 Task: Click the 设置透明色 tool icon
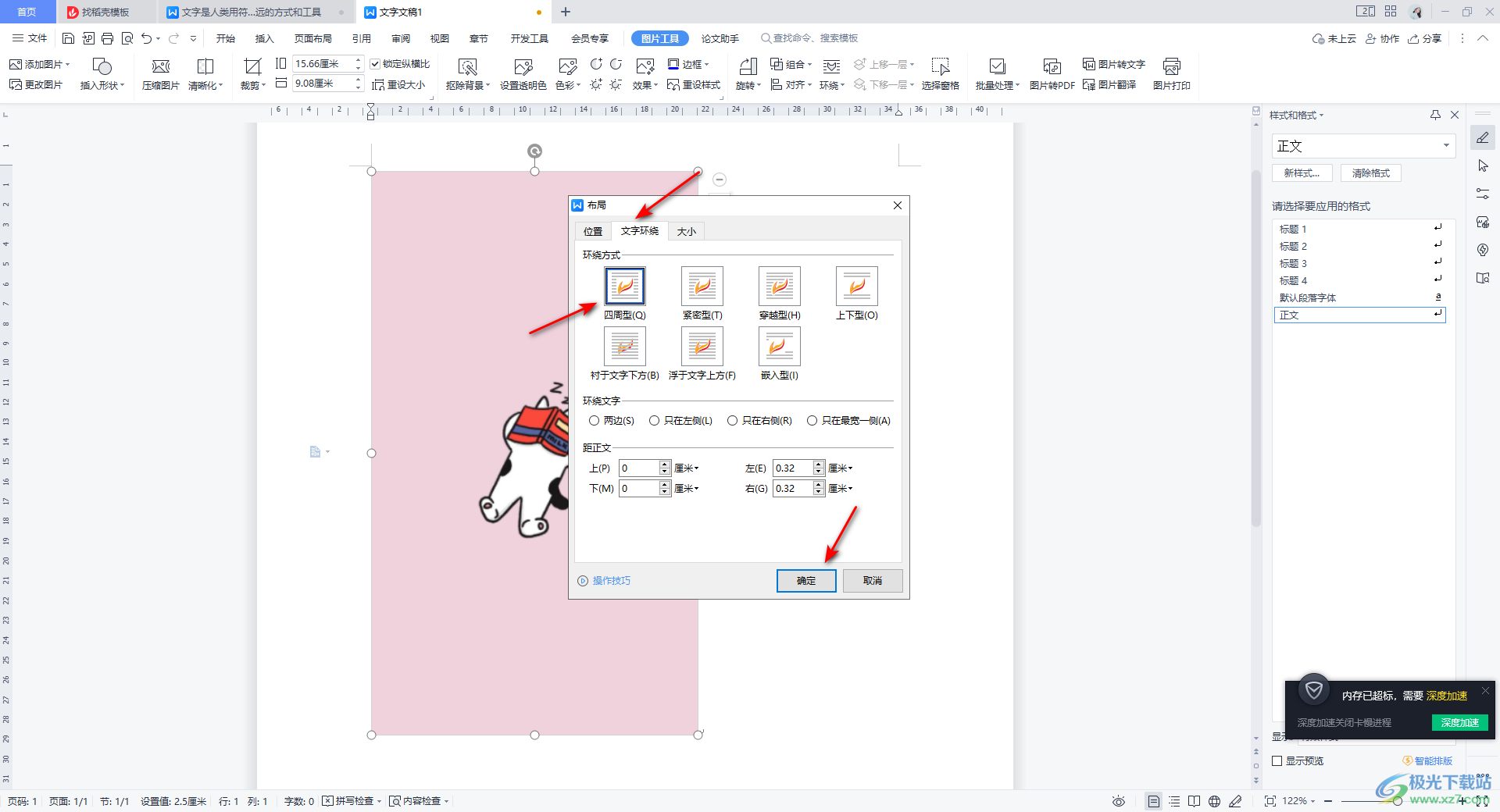(523, 67)
